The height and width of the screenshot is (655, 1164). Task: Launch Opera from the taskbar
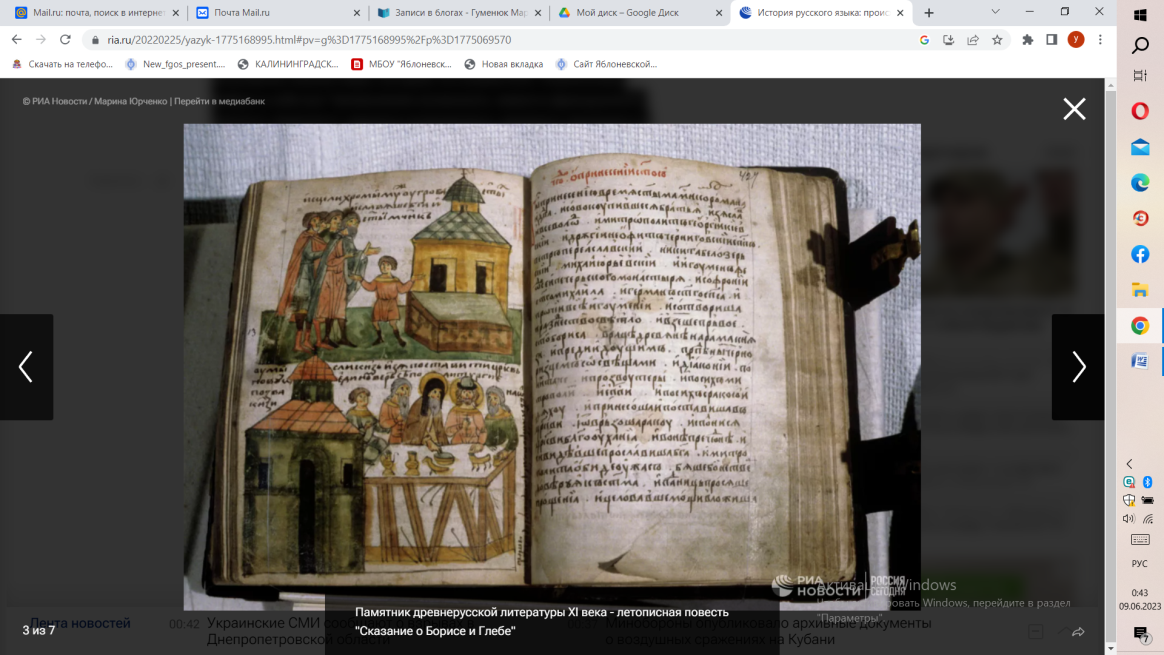click(1140, 111)
